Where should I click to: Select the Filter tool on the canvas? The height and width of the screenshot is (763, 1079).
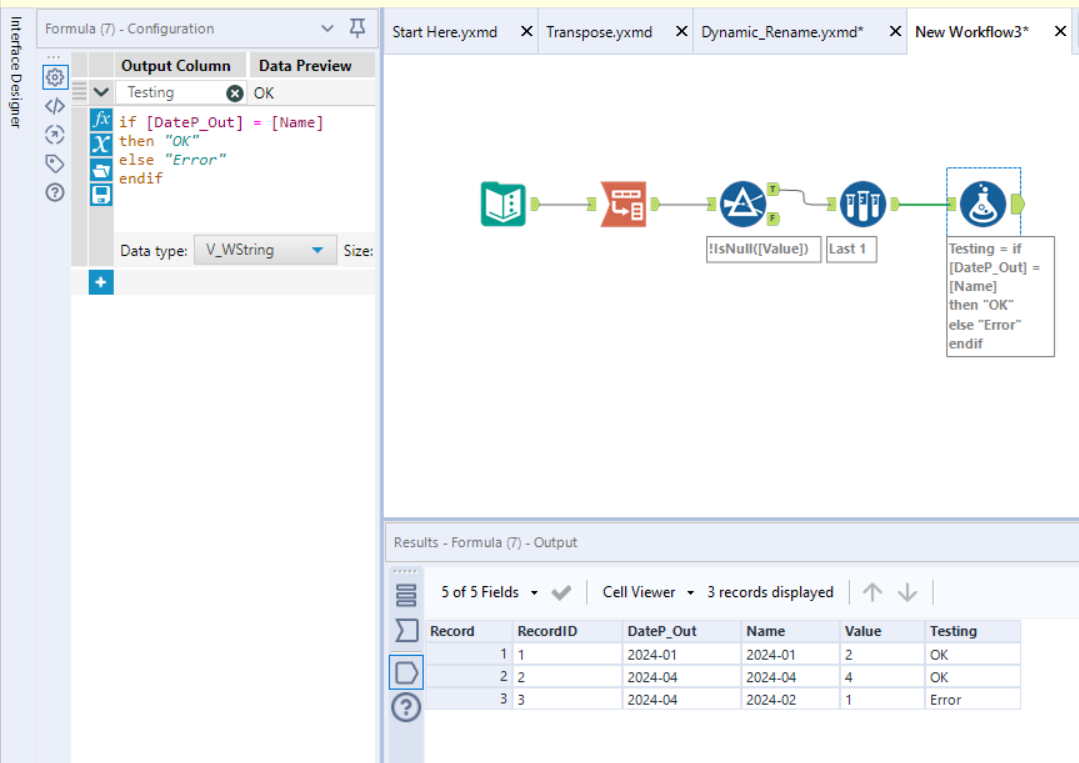(744, 203)
